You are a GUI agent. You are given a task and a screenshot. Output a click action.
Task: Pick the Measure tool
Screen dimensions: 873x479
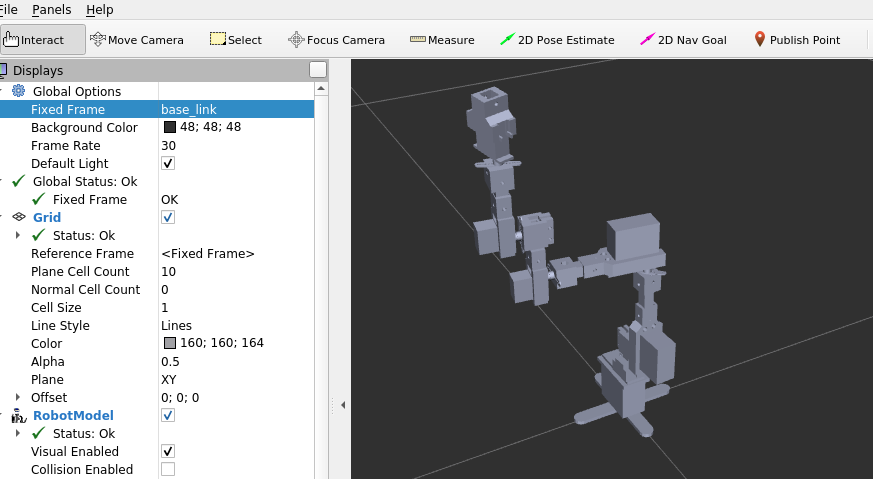(x=443, y=40)
